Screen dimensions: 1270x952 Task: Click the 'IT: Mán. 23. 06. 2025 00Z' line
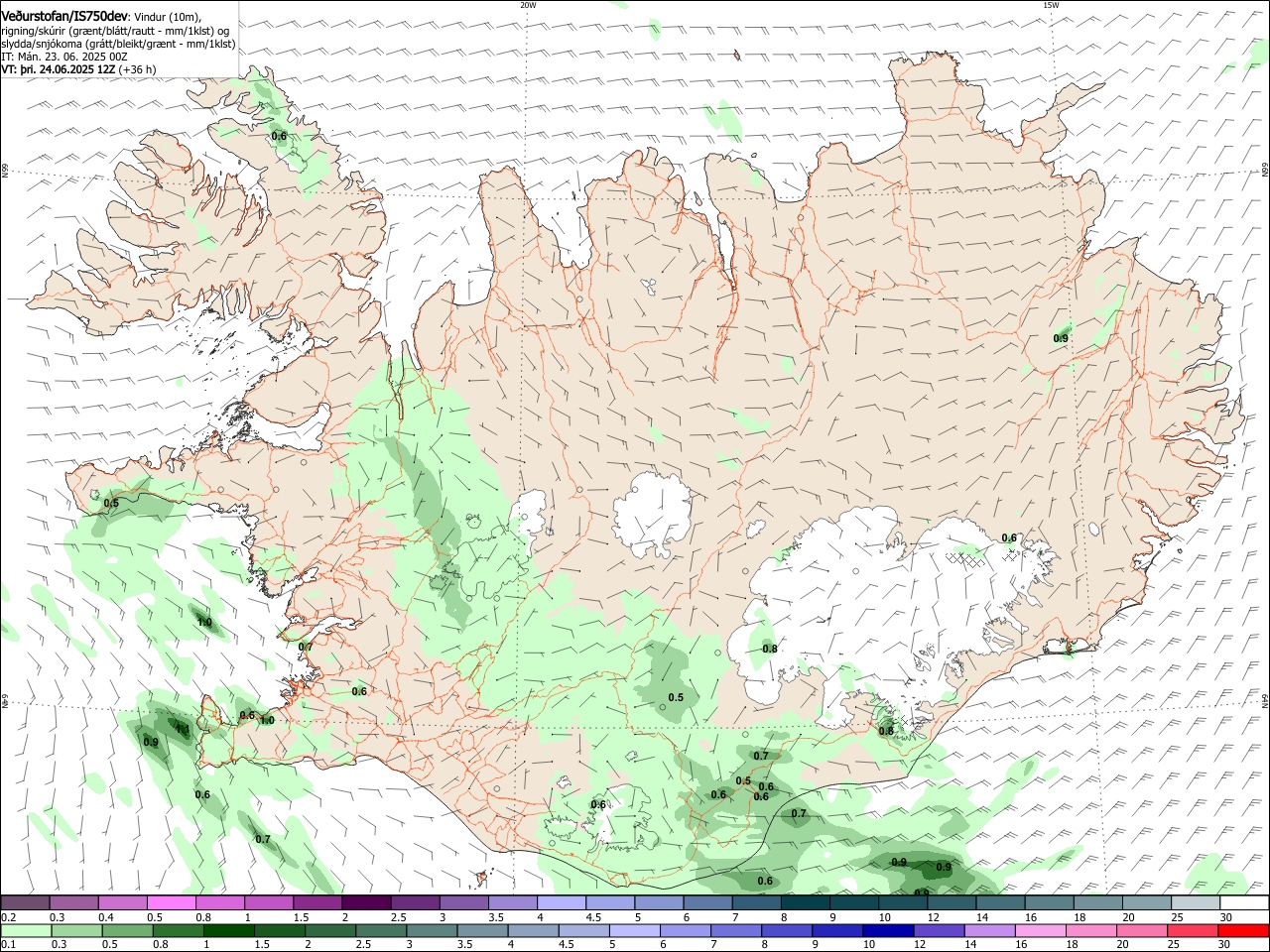click(x=64, y=57)
